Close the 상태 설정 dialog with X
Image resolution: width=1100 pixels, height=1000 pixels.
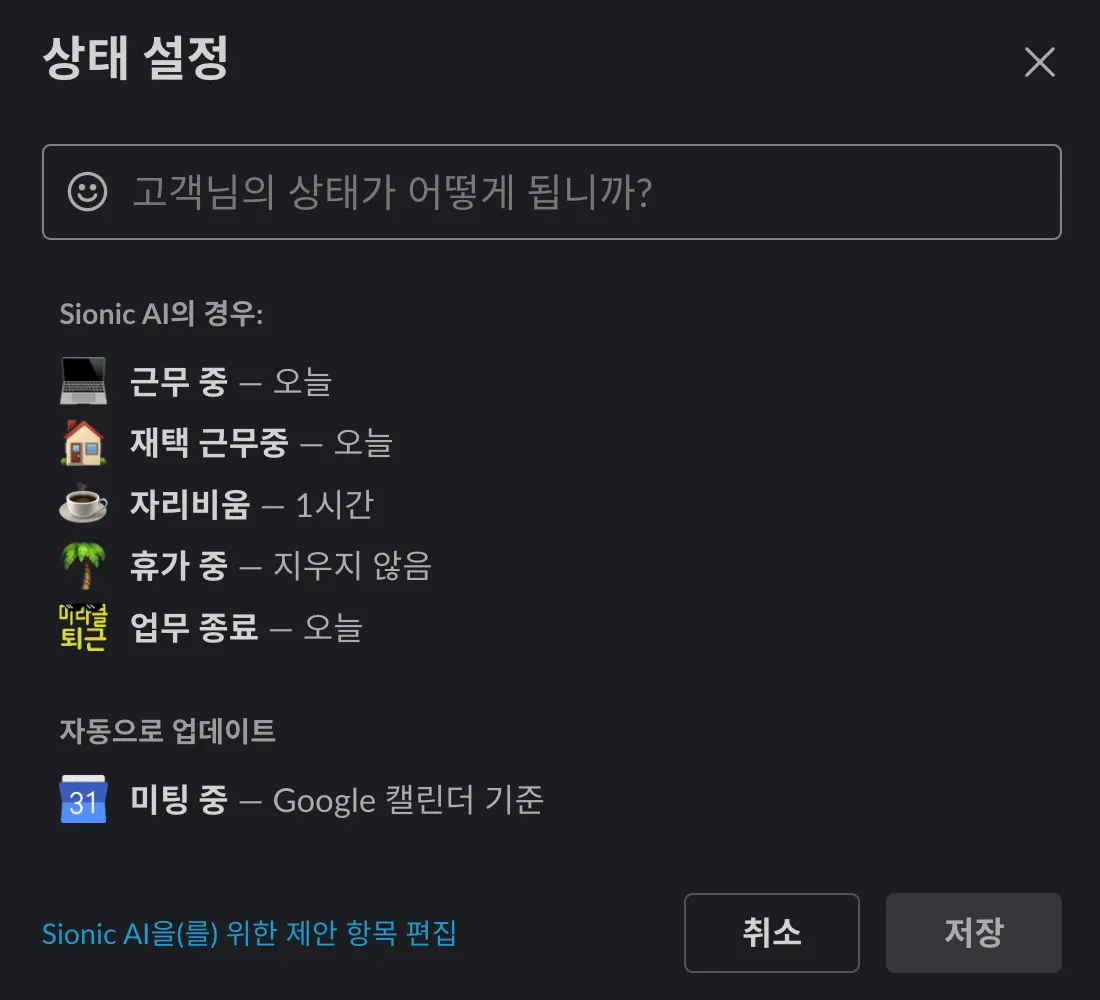pos(1039,63)
